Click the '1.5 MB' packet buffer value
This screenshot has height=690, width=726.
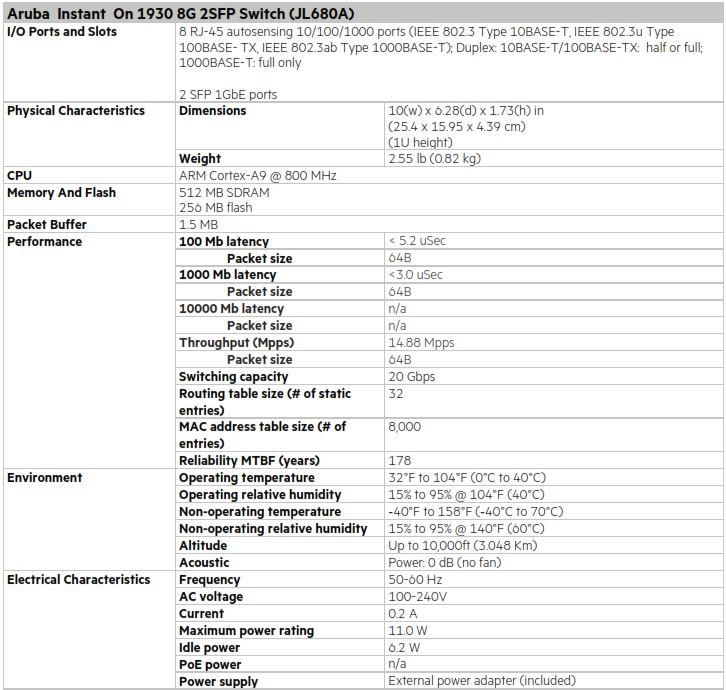pos(198,225)
